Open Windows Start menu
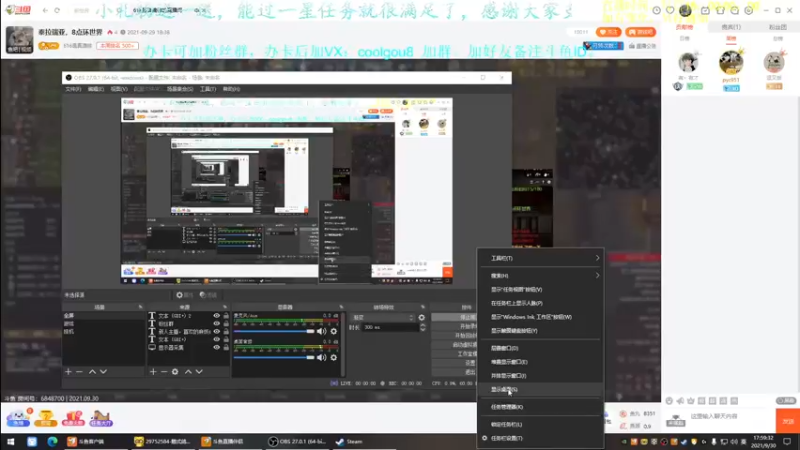Viewport: 800px width, 450px height. point(11,442)
